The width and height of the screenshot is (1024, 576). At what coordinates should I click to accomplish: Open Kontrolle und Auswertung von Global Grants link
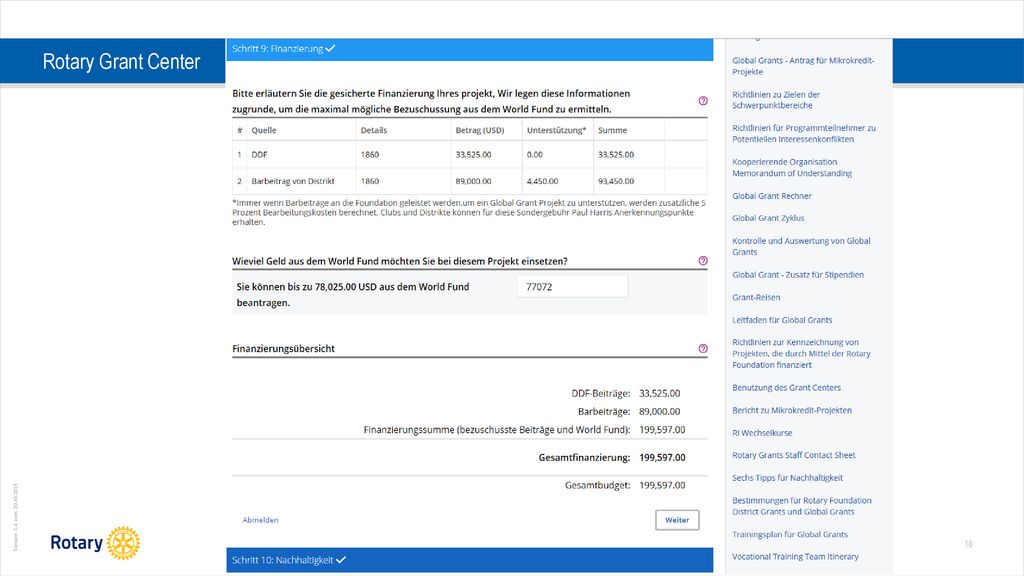[x=801, y=246]
